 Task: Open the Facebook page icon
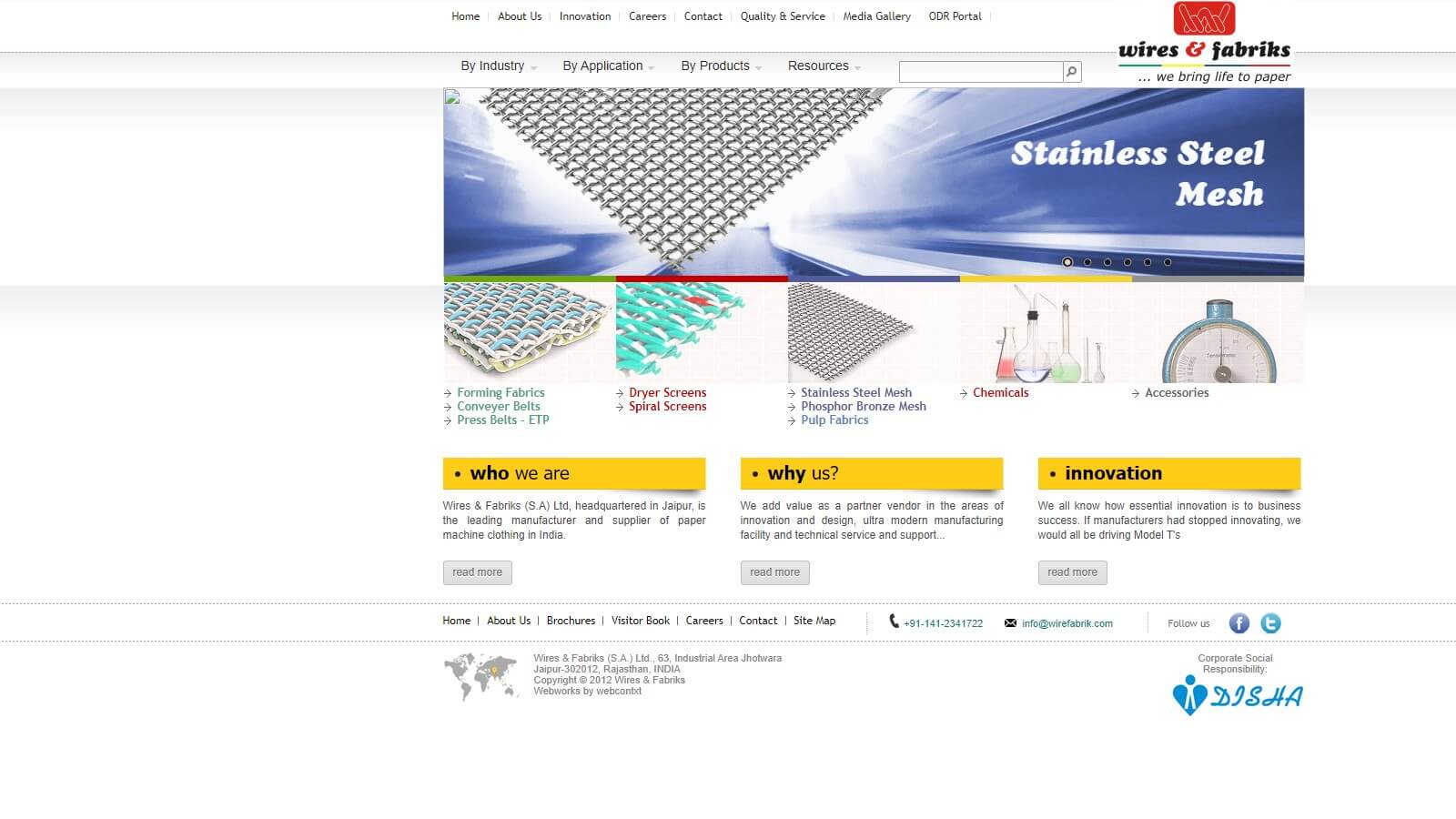[1239, 623]
